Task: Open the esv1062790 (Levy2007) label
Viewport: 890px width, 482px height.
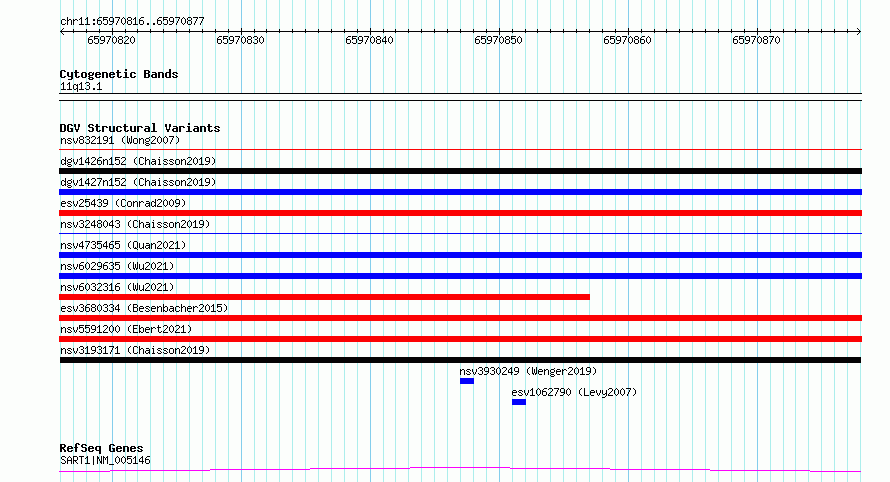Action: (x=574, y=392)
